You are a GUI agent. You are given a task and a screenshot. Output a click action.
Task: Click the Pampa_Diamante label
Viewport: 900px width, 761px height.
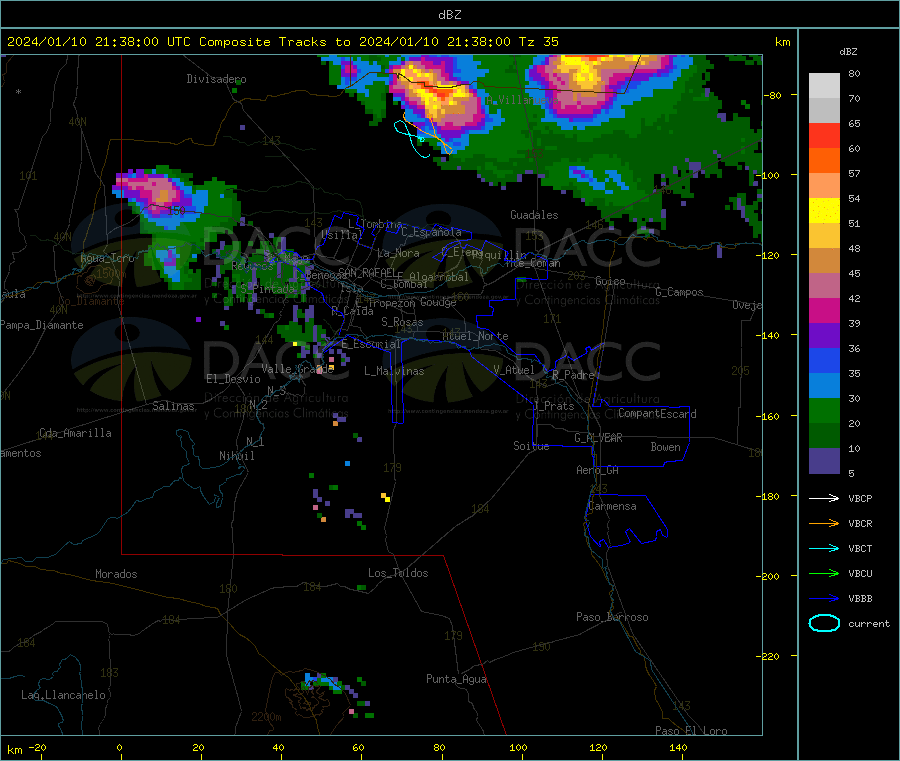pyautogui.click(x=42, y=325)
